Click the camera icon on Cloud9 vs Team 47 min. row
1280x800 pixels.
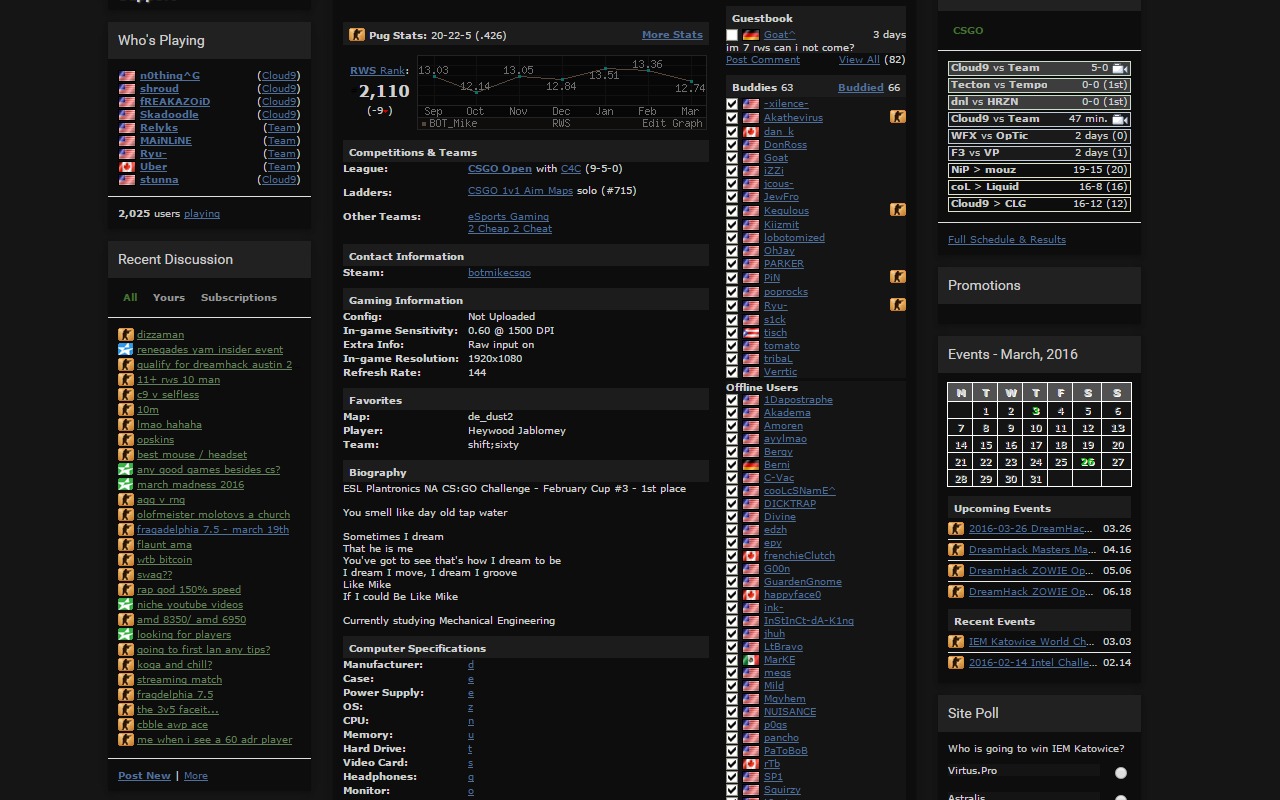(1120, 119)
